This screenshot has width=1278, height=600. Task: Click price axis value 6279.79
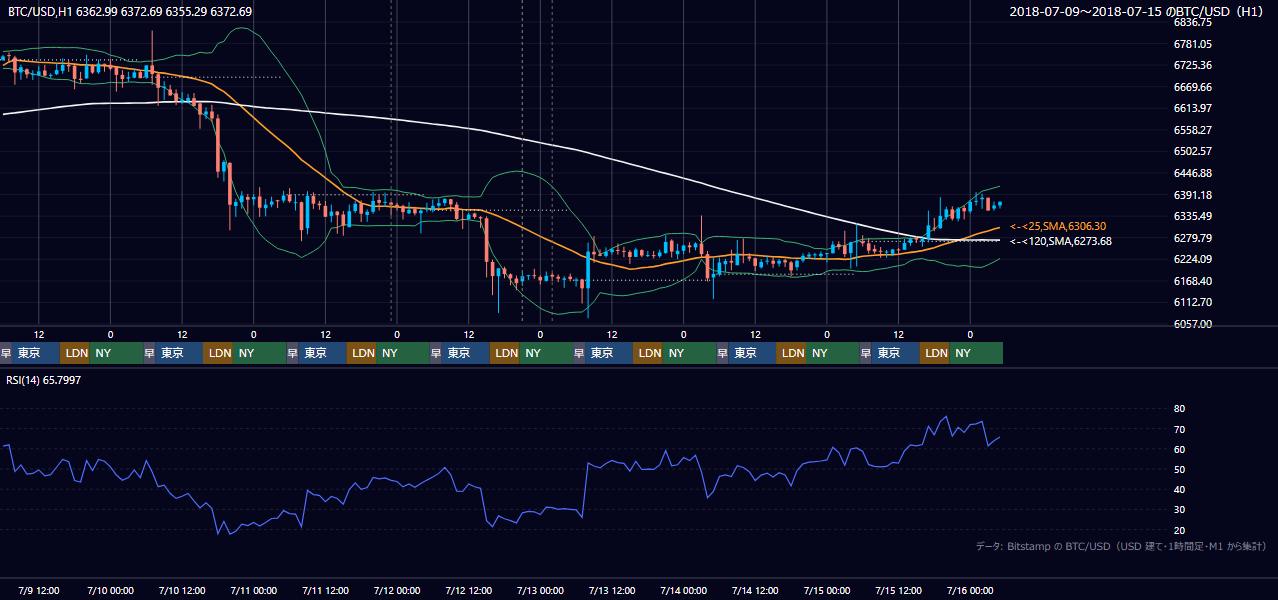(x=1193, y=238)
